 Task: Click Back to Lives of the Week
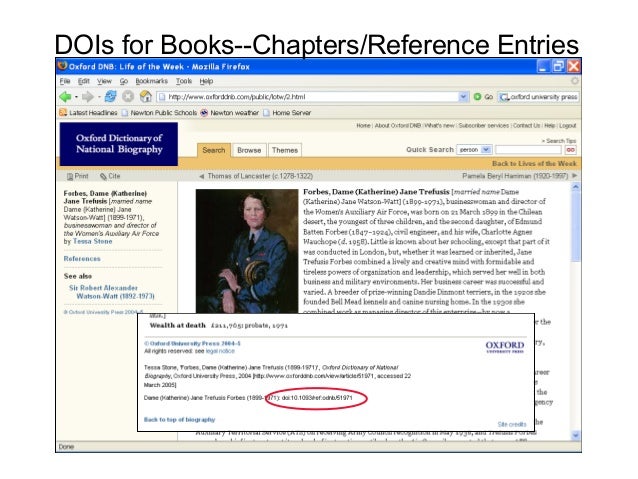[x=534, y=164]
